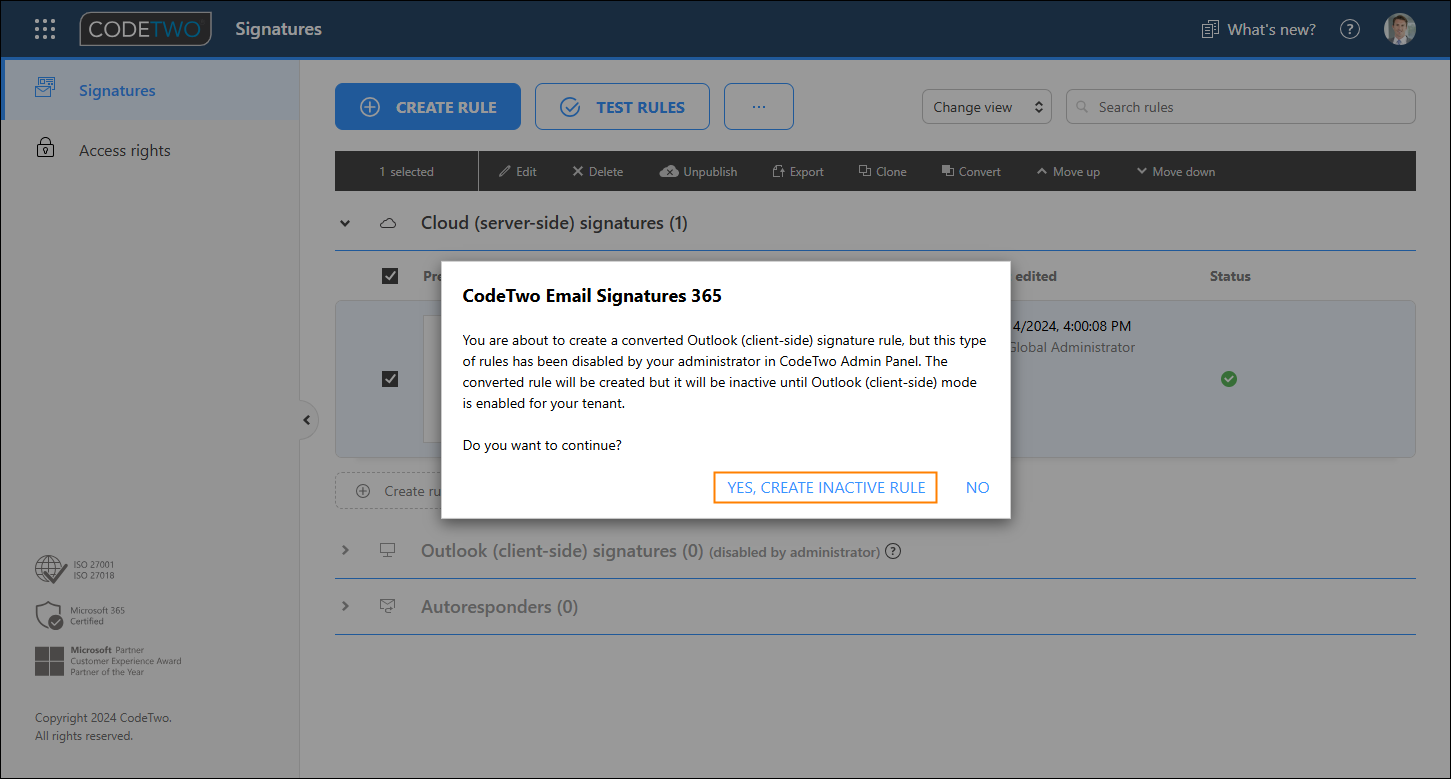Expand the Outlook (client-side) signatures section
The width and height of the screenshot is (1451, 779).
coord(345,551)
